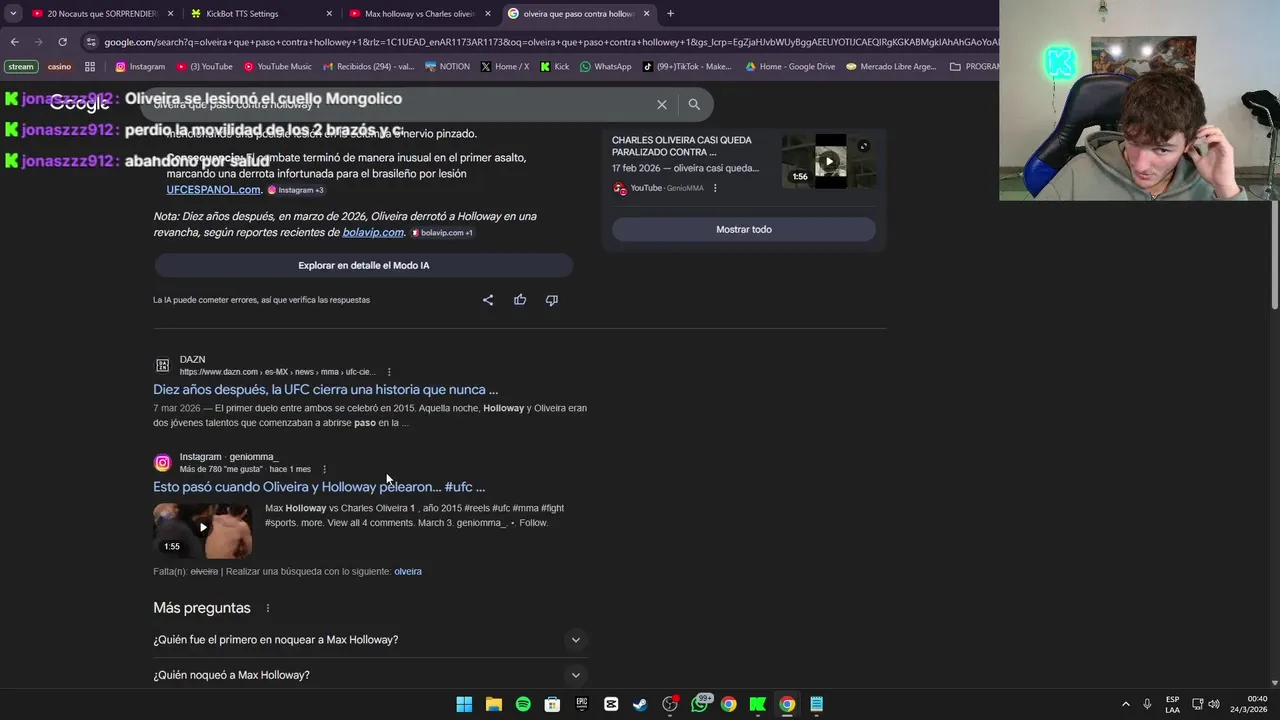
Task: Click the microphone tray icon
Action: pyautogui.click(x=1147, y=704)
